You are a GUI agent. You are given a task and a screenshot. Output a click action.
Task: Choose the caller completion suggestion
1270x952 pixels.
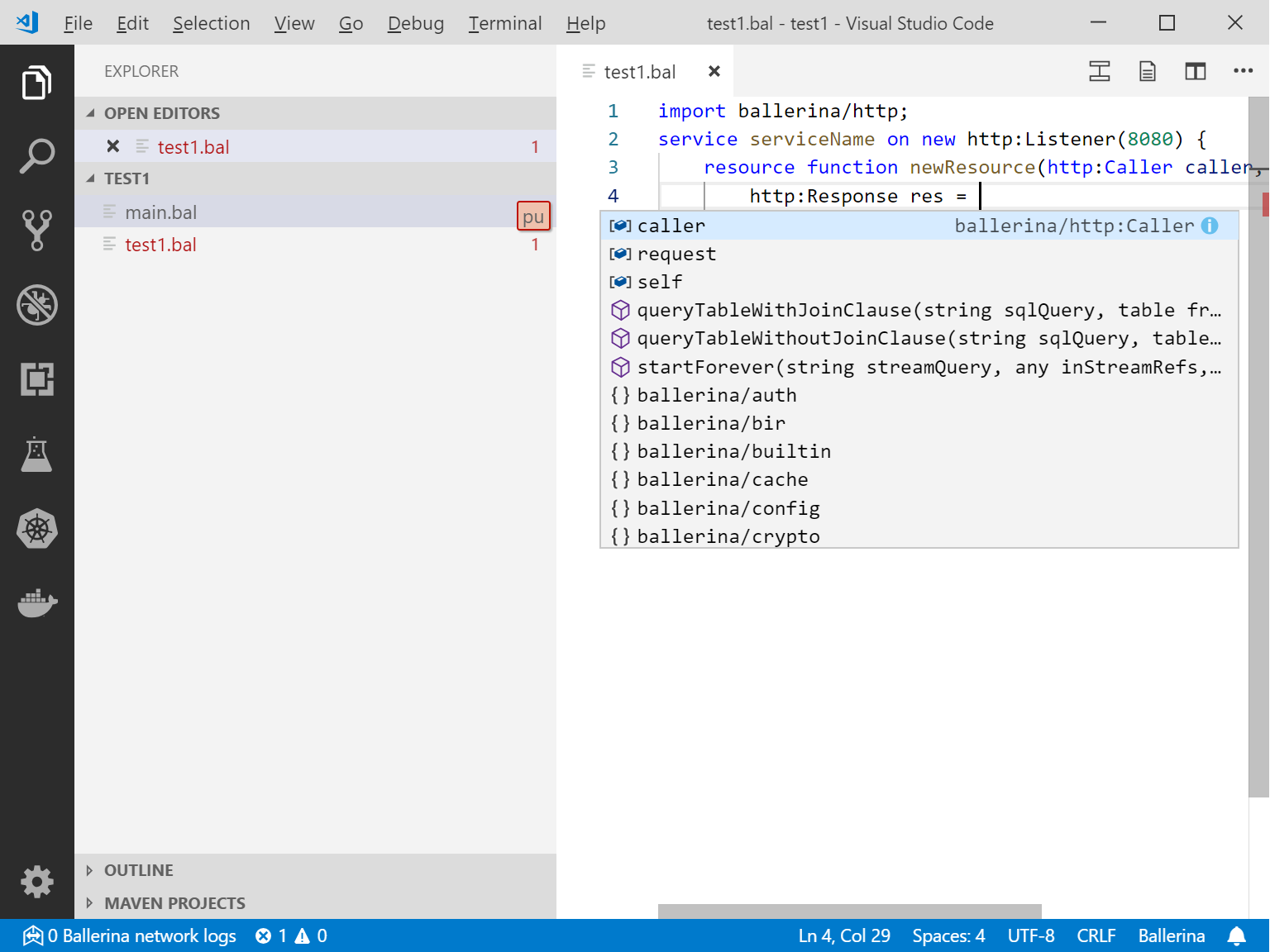(919, 226)
